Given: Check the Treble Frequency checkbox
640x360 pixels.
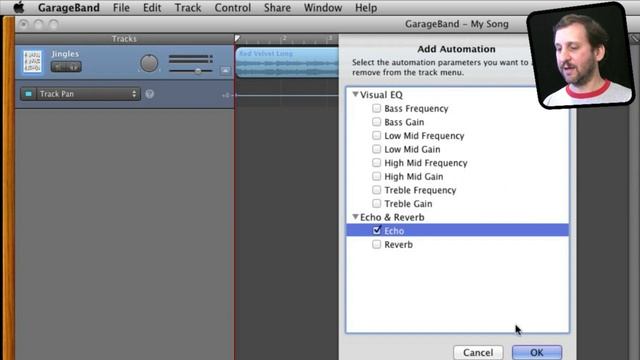Looking at the screenshot, I should click(376, 190).
